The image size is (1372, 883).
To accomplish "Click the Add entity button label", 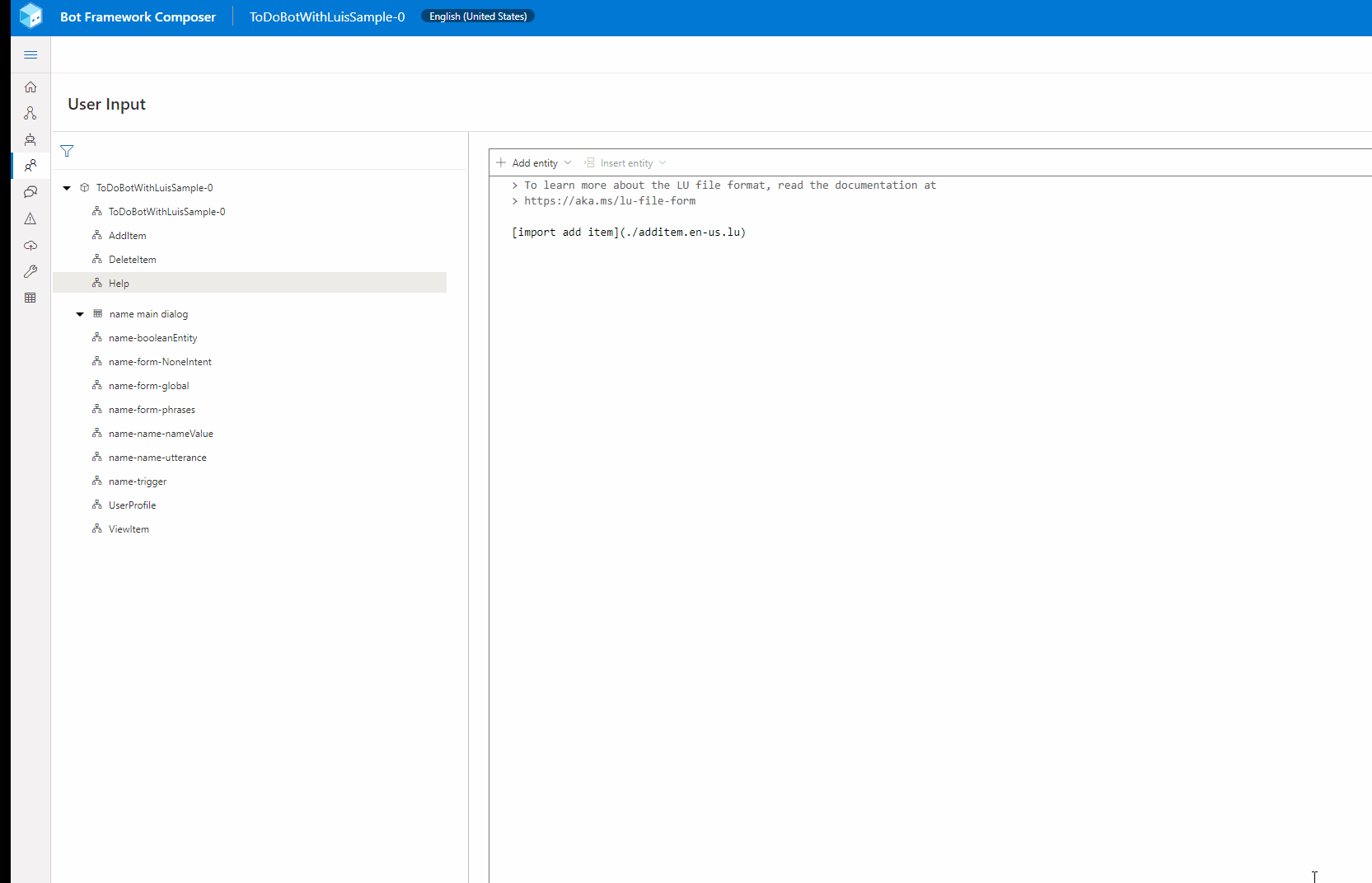I will [535, 163].
